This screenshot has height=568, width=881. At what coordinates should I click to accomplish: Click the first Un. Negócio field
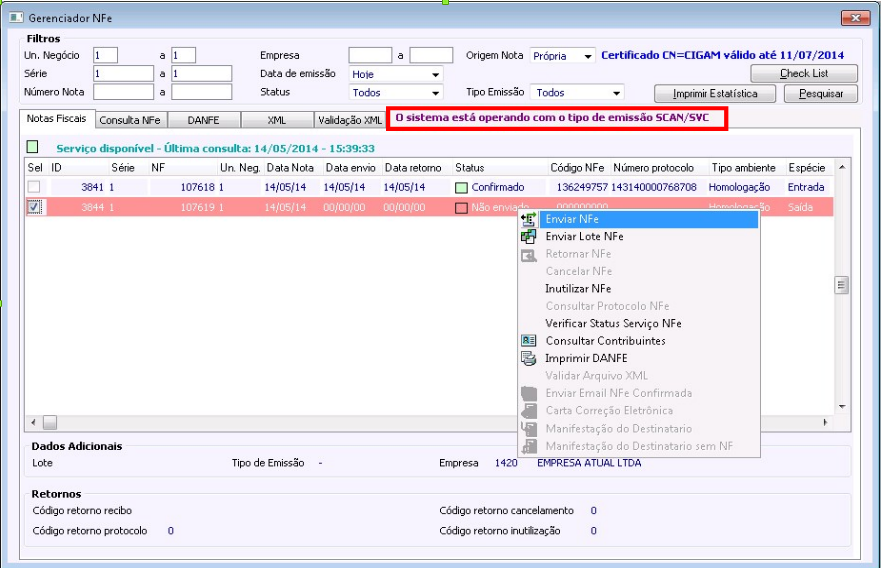tap(105, 56)
